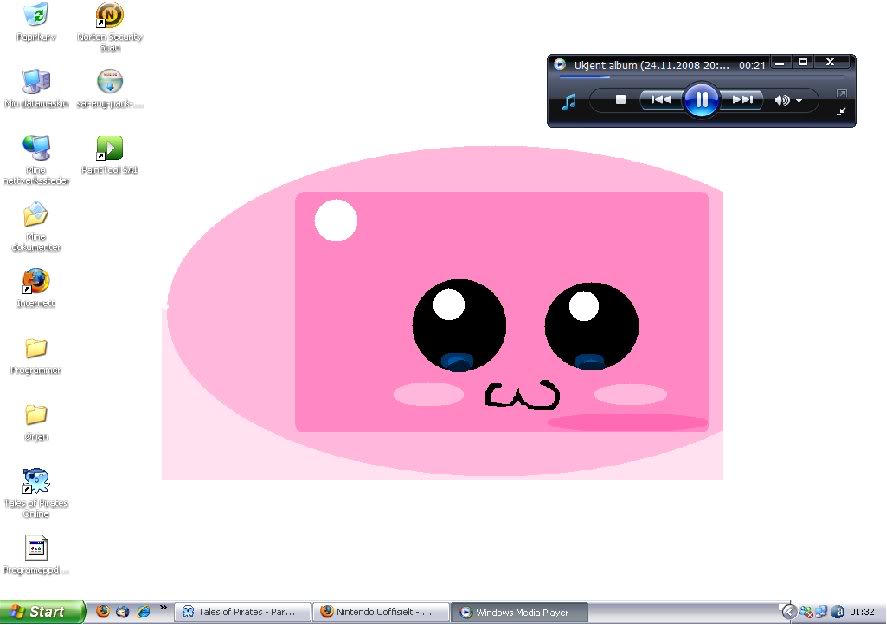This screenshot has height=625, width=887.
Task: Skip to the next track
Action: pyautogui.click(x=742, y=100)
